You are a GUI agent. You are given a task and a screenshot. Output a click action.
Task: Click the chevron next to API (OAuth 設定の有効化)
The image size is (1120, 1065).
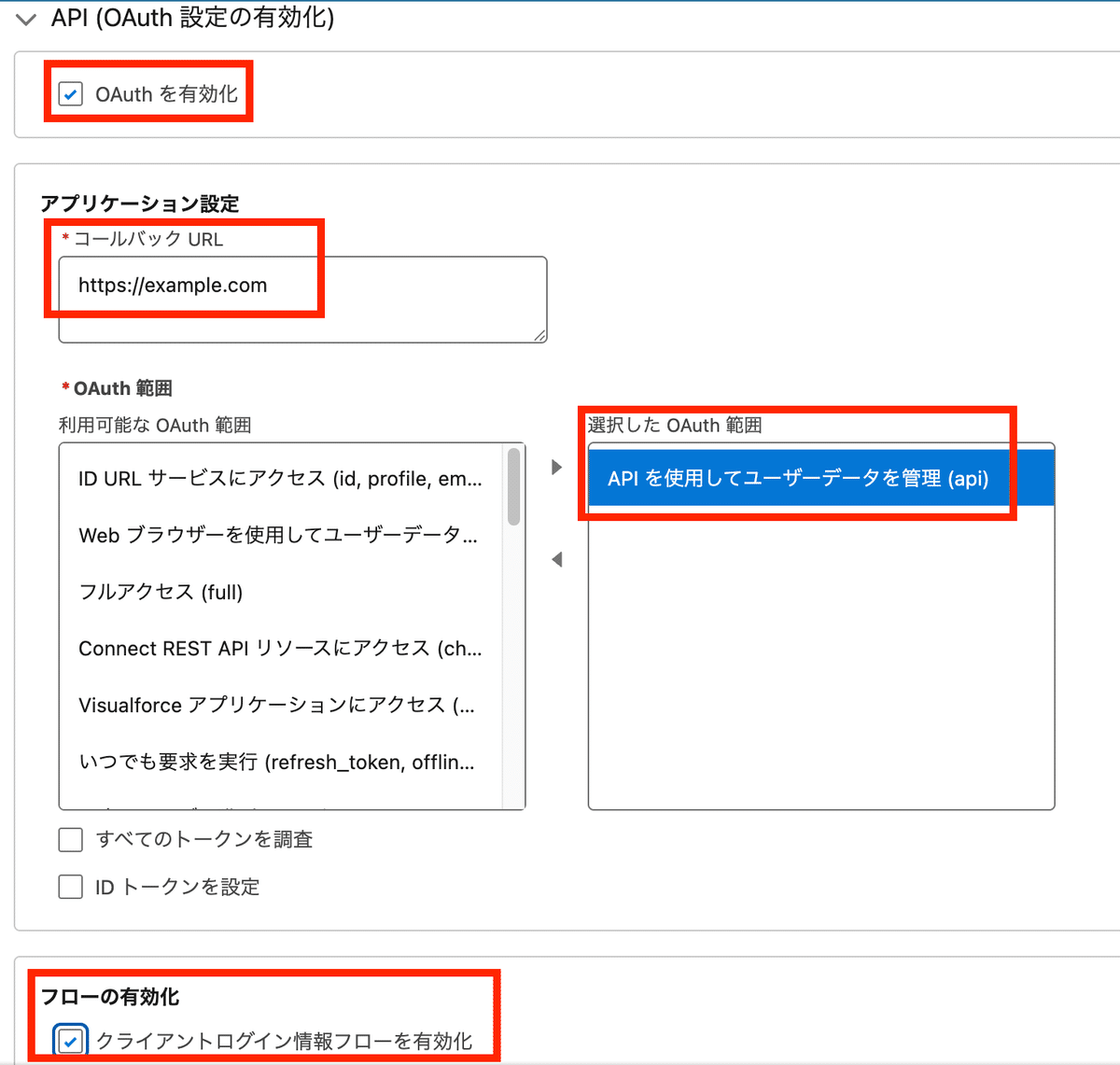25,18
